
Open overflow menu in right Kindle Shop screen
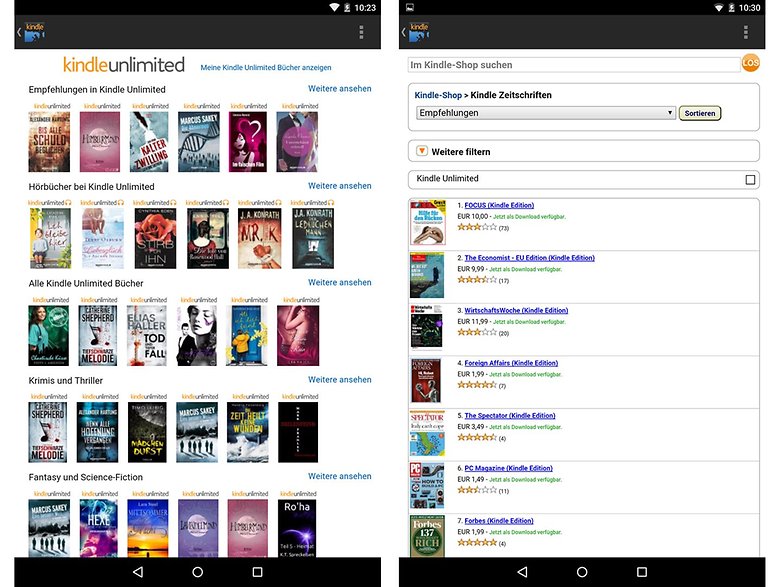[x=746, y=32]
